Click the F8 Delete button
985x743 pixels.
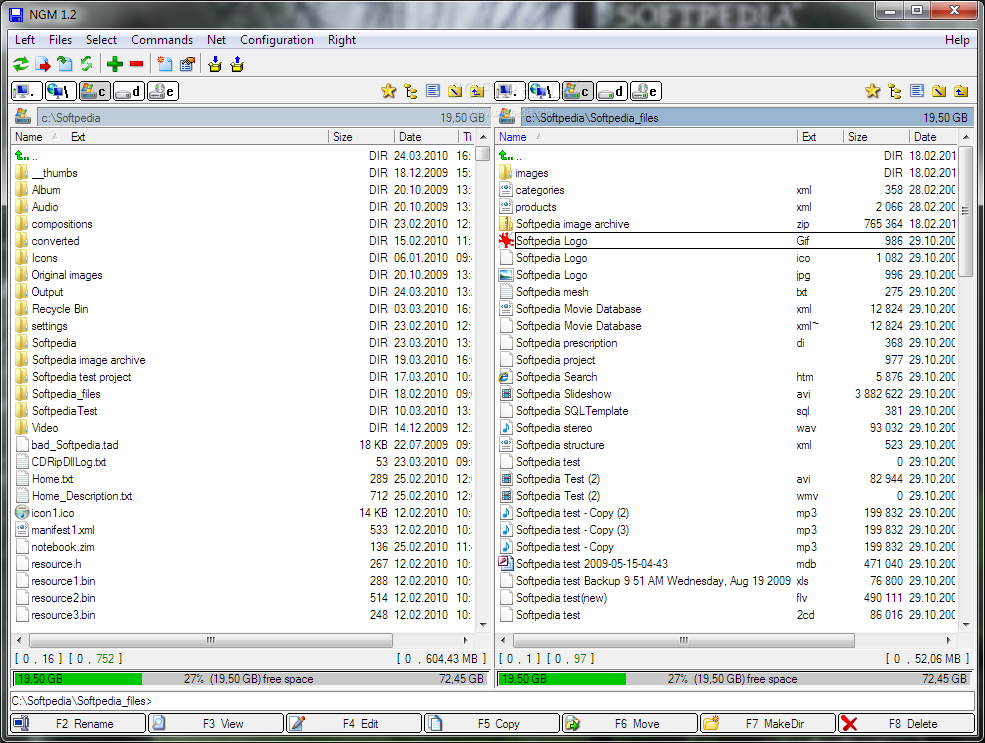906,724
